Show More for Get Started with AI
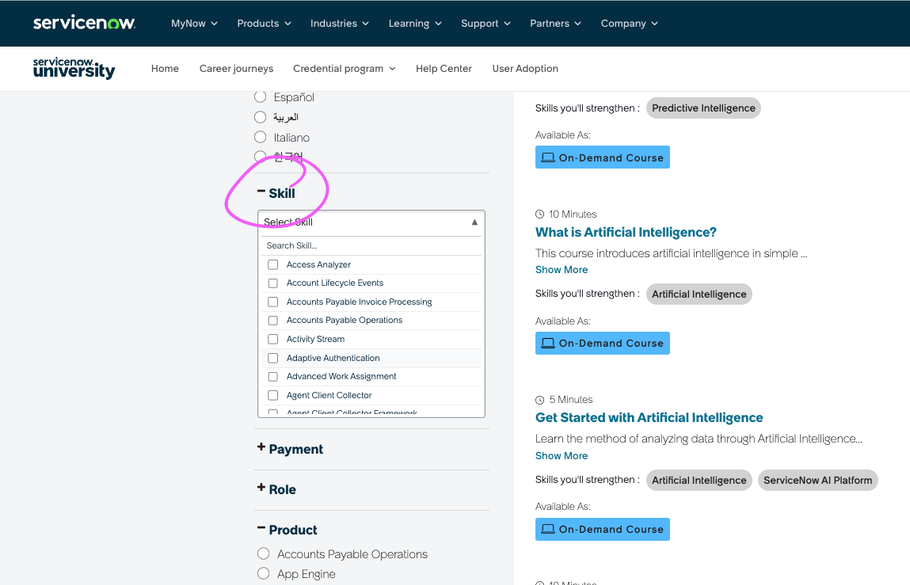Image resolution: width=910 pixels, height=585 pixels. pos(561,456)
